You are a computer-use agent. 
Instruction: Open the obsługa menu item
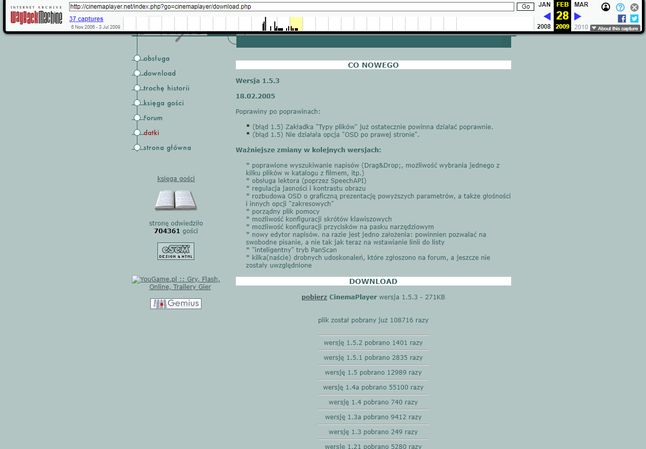(x=156, y=58)
